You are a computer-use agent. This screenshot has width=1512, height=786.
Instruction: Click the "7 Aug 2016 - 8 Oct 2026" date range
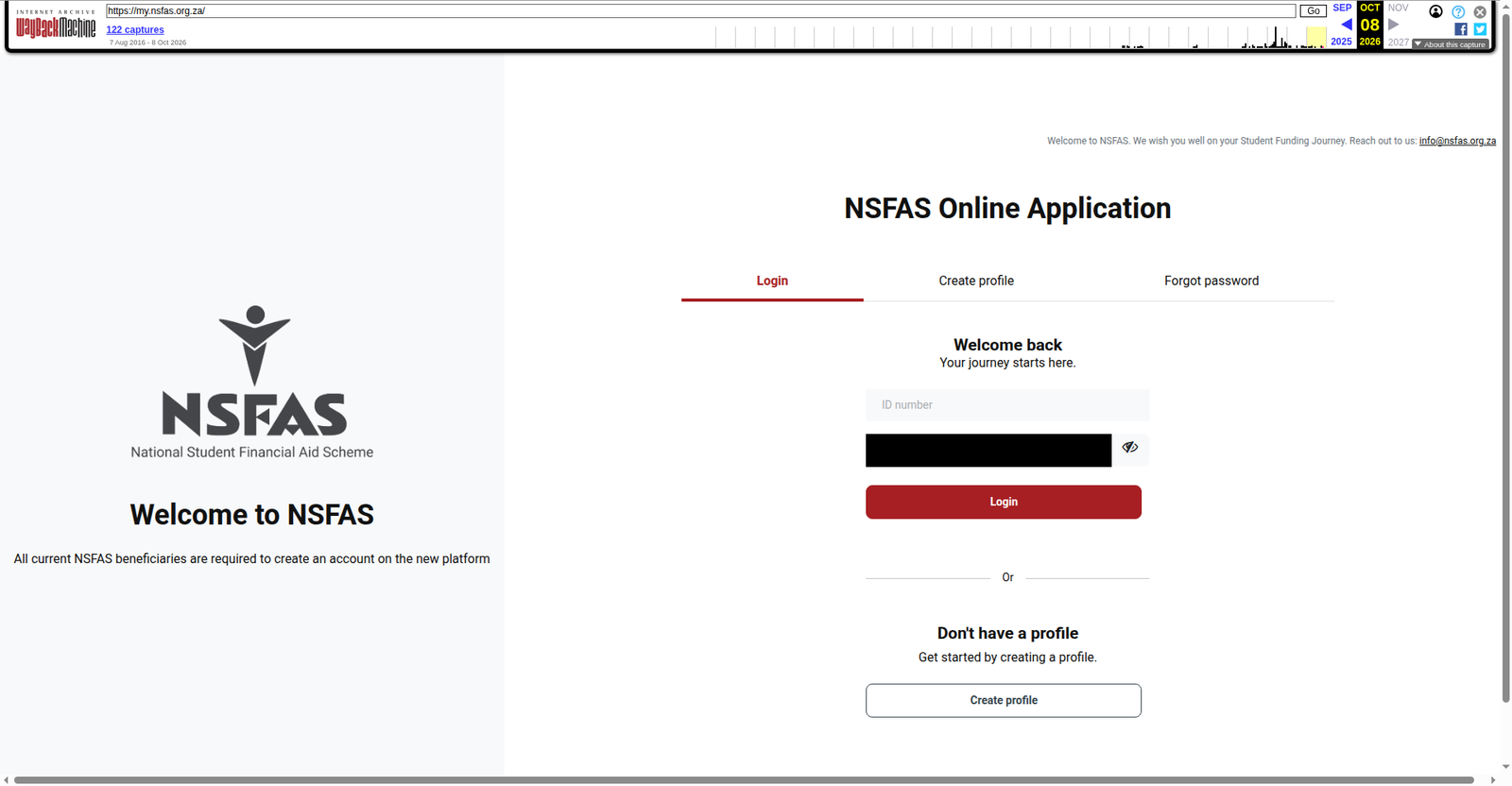click(x=147, y=43)
